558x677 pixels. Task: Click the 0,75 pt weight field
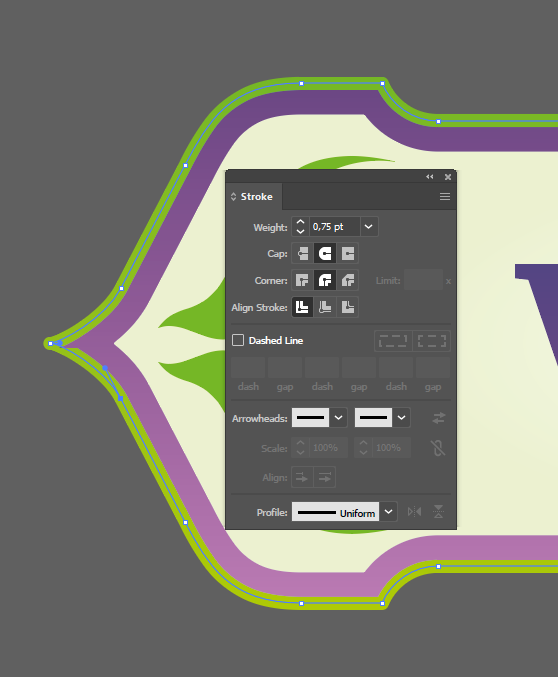[x=335, y=227]
